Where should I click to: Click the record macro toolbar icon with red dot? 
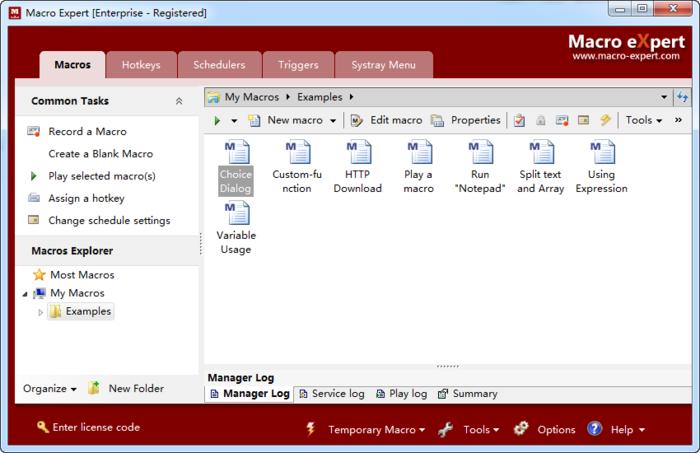(x=562, y=120)
